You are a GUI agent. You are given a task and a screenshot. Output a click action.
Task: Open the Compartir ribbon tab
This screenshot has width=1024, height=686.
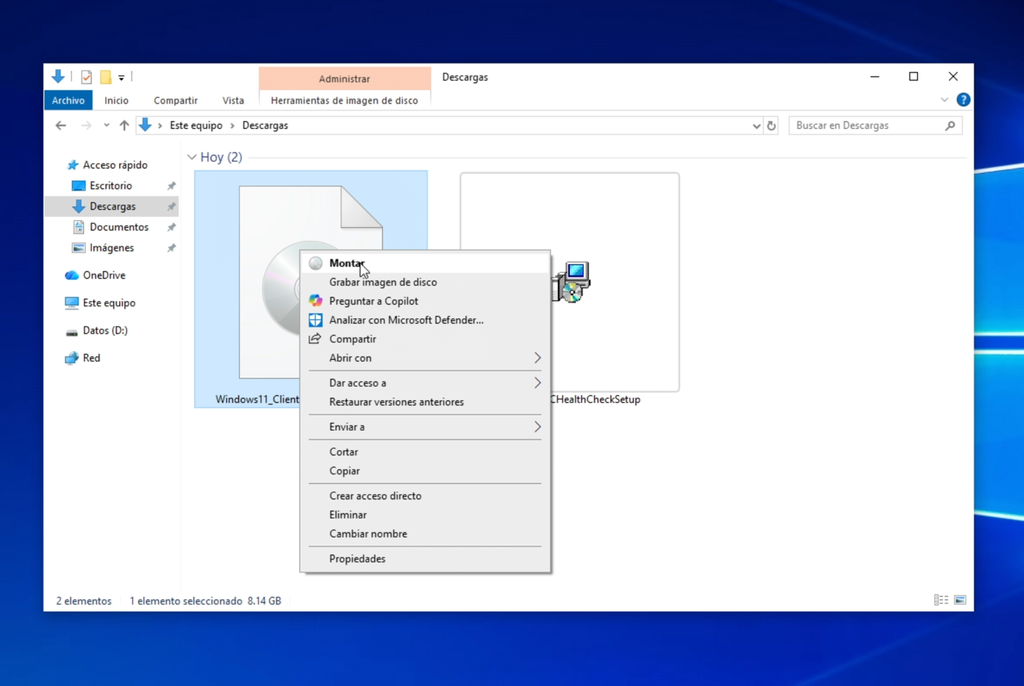[176, 100]
